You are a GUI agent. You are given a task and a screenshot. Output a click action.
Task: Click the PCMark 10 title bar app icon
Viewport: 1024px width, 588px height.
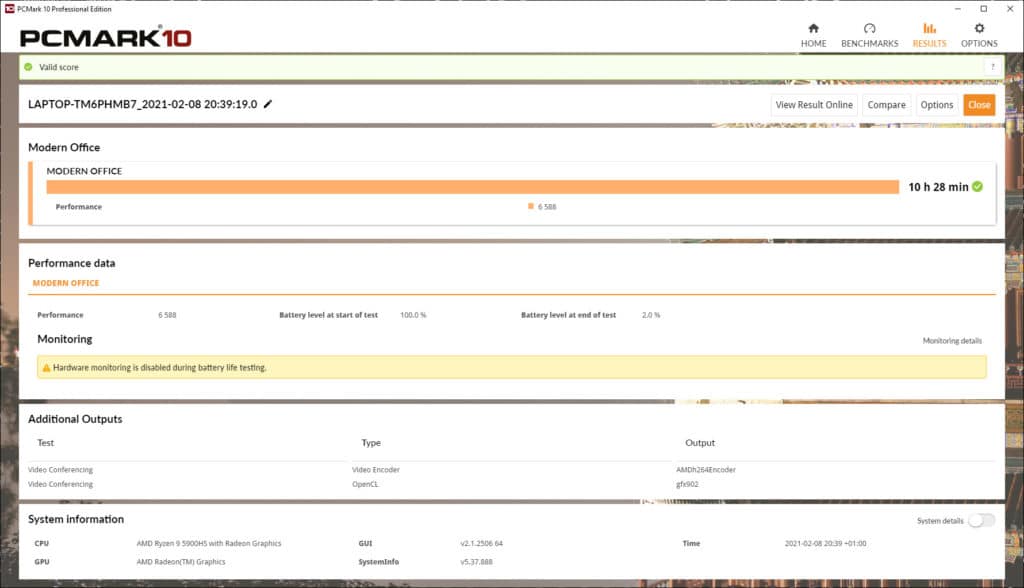9,9
